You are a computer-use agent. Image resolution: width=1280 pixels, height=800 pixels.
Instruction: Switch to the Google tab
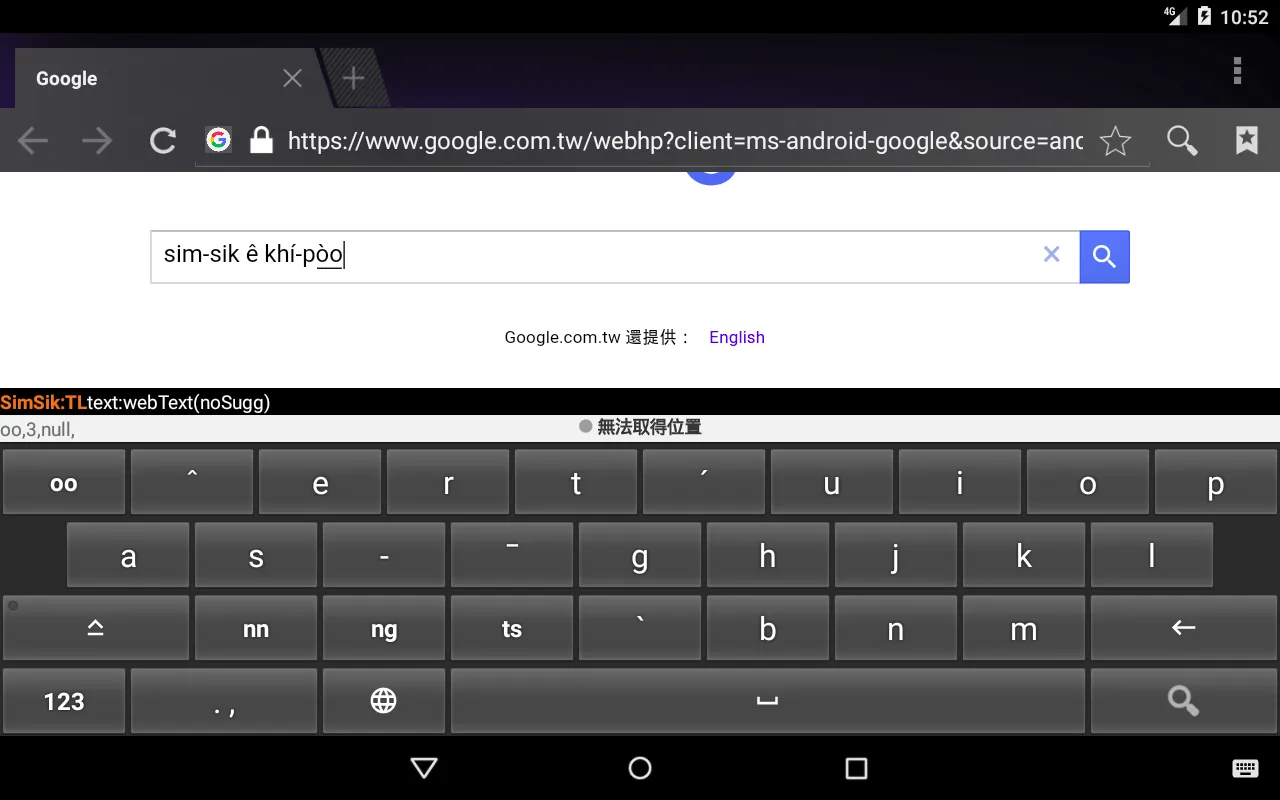click(x=165, y=78)
